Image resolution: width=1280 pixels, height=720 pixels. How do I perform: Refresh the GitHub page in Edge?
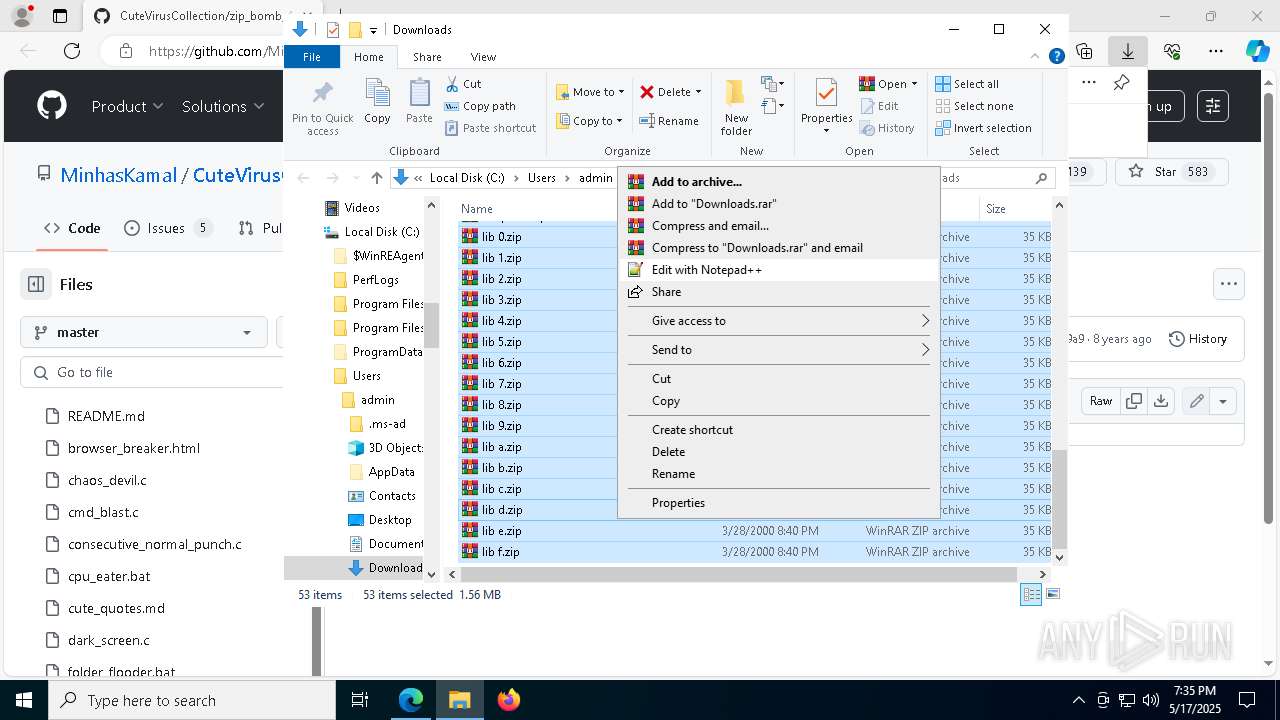pos(72,51)
